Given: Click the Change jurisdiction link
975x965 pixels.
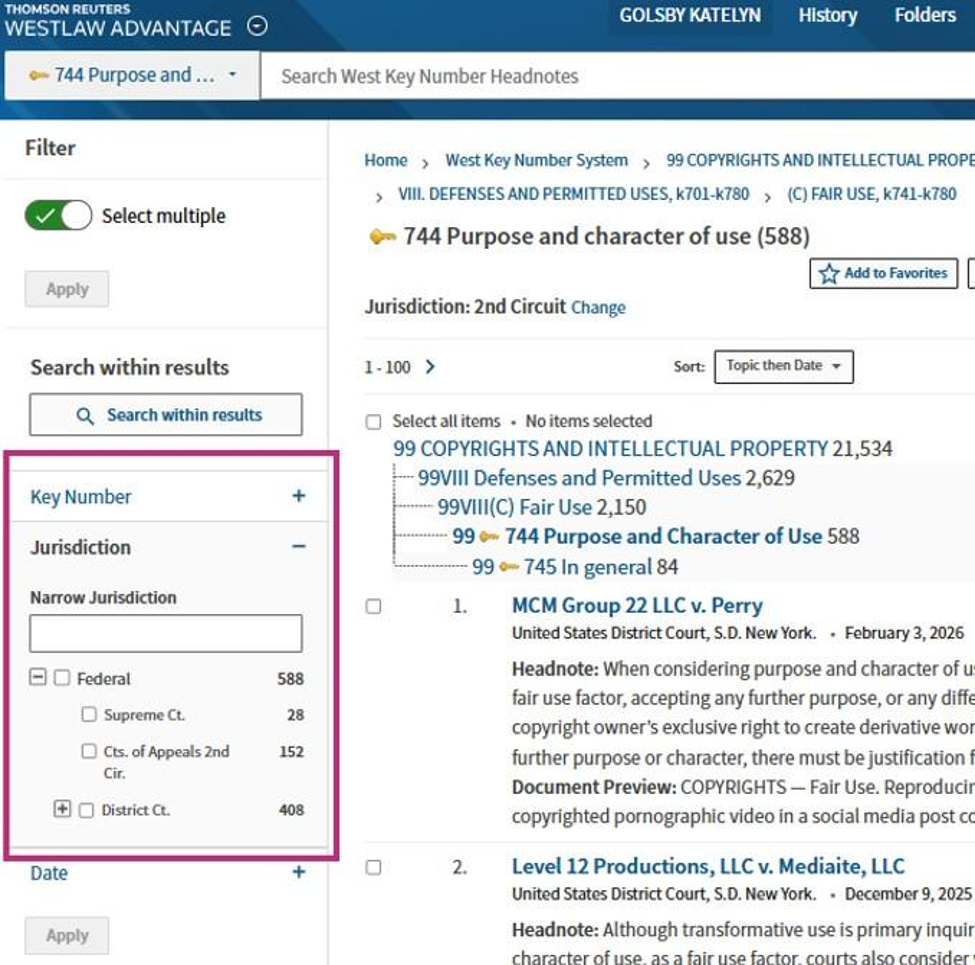Looking at the screenshot, I should [598, 308].
